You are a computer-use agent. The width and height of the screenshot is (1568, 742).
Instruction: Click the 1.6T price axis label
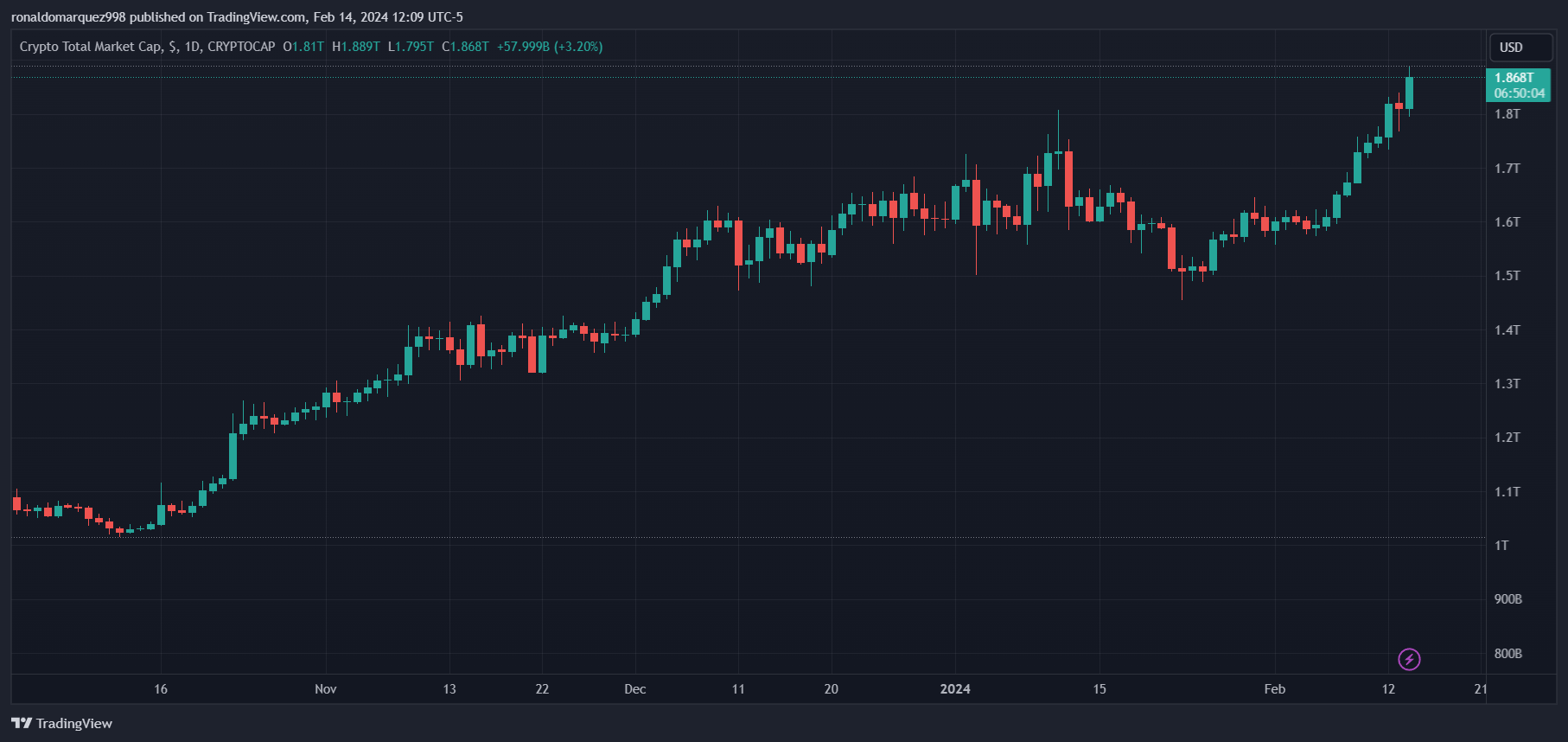click(1507, 222)
